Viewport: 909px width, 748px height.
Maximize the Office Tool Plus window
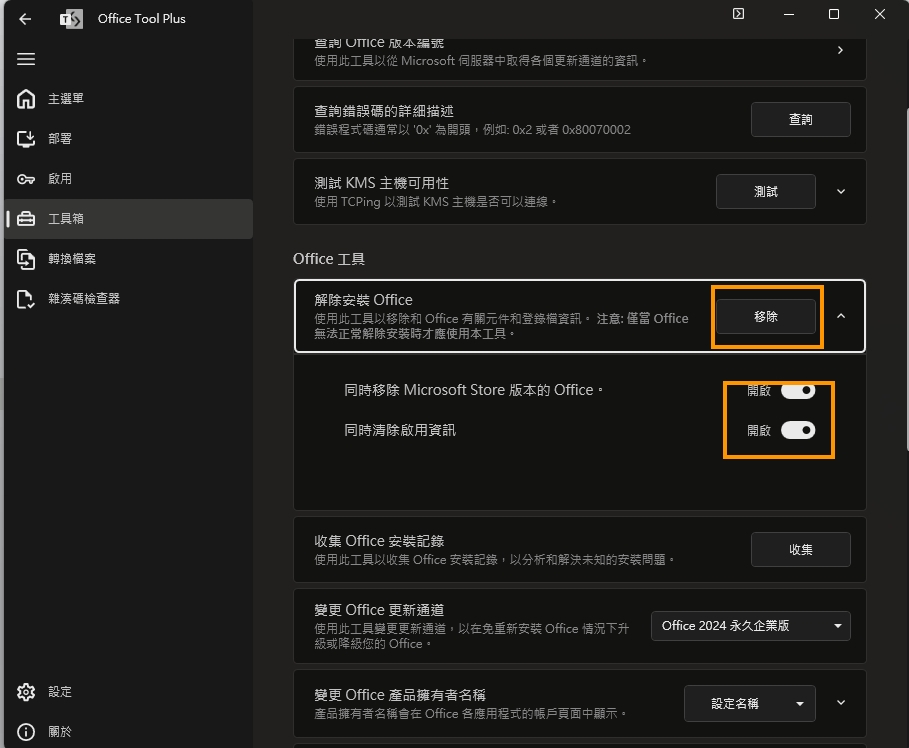(x=834, y=14)
